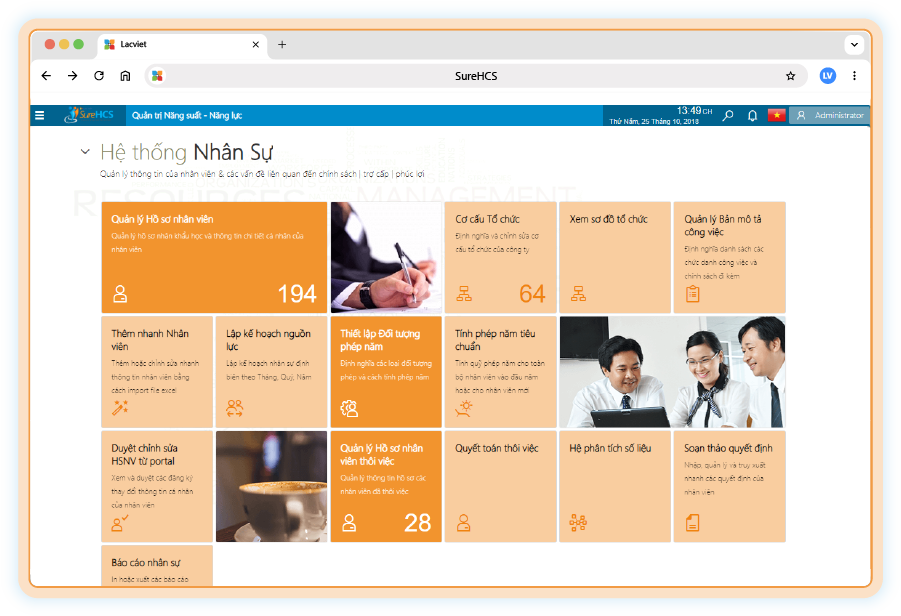Open browser three-dot menu

tap(854, 76)
